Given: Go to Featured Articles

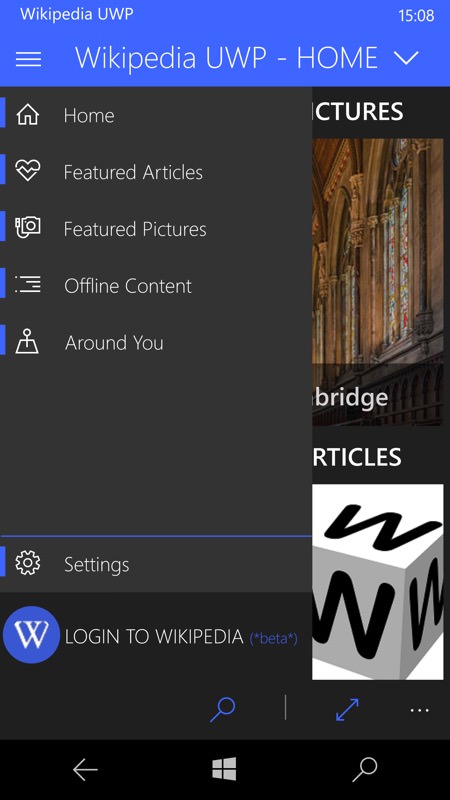Looking at the screenshot, I should (156, 172).
